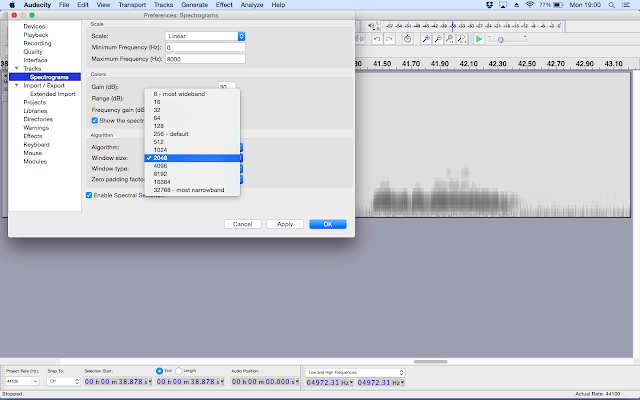This screenshot has height=400, width=640.
Task: Select Quality in preferences list
Action: point(33,52)
